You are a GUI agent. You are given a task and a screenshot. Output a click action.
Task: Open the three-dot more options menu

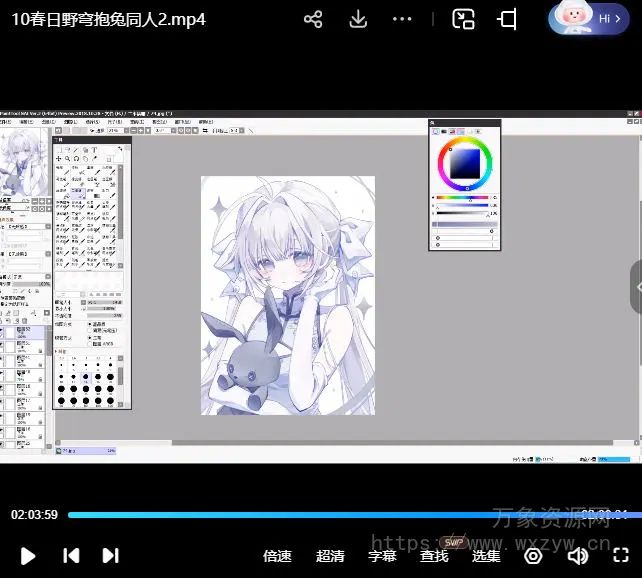click(x=402, y=19)
